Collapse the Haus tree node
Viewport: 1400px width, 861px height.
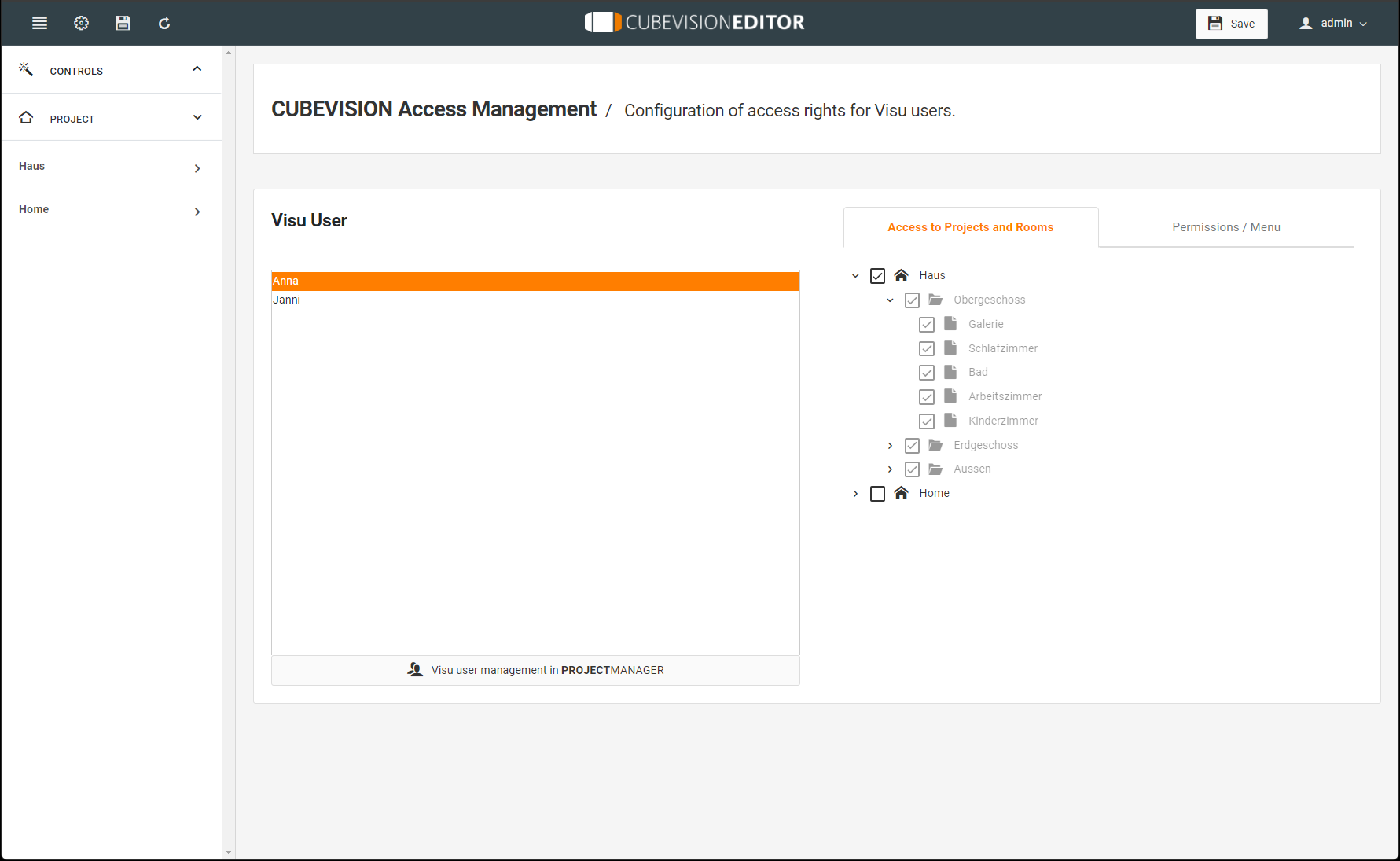click(855, 276)
